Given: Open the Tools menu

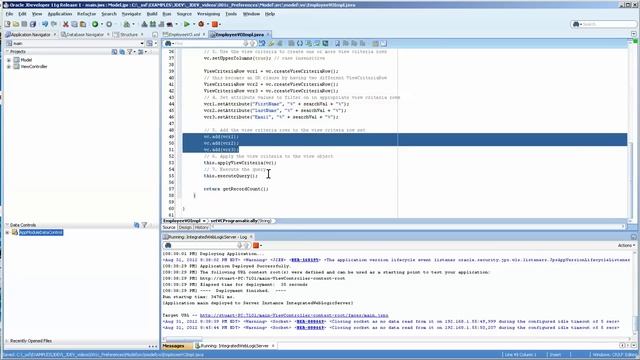Looking at the screenshot, I should (x=231, y=14).
